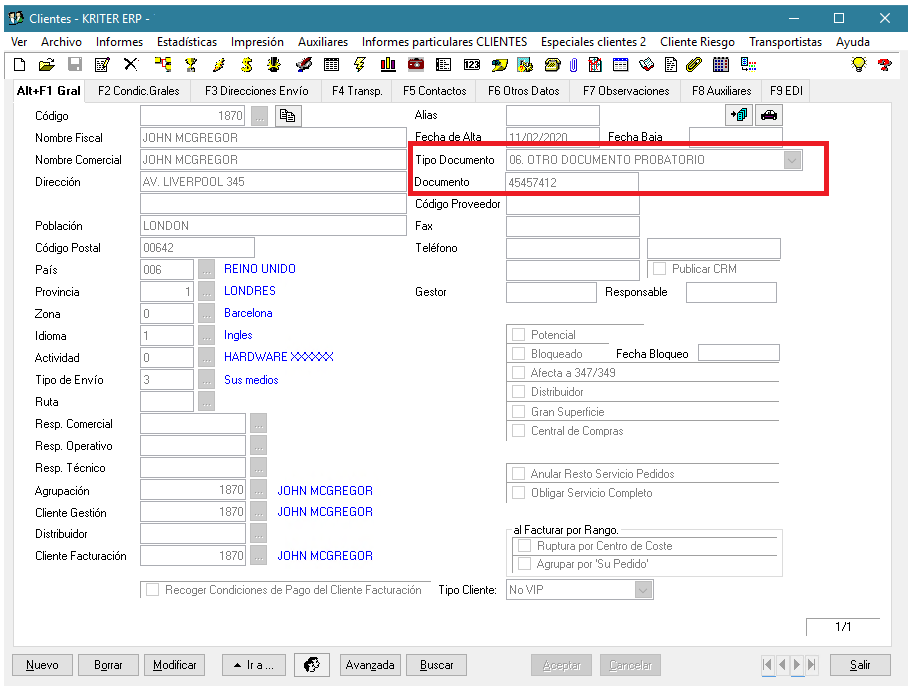Open the Archivo menu

[x=61, y=42]
